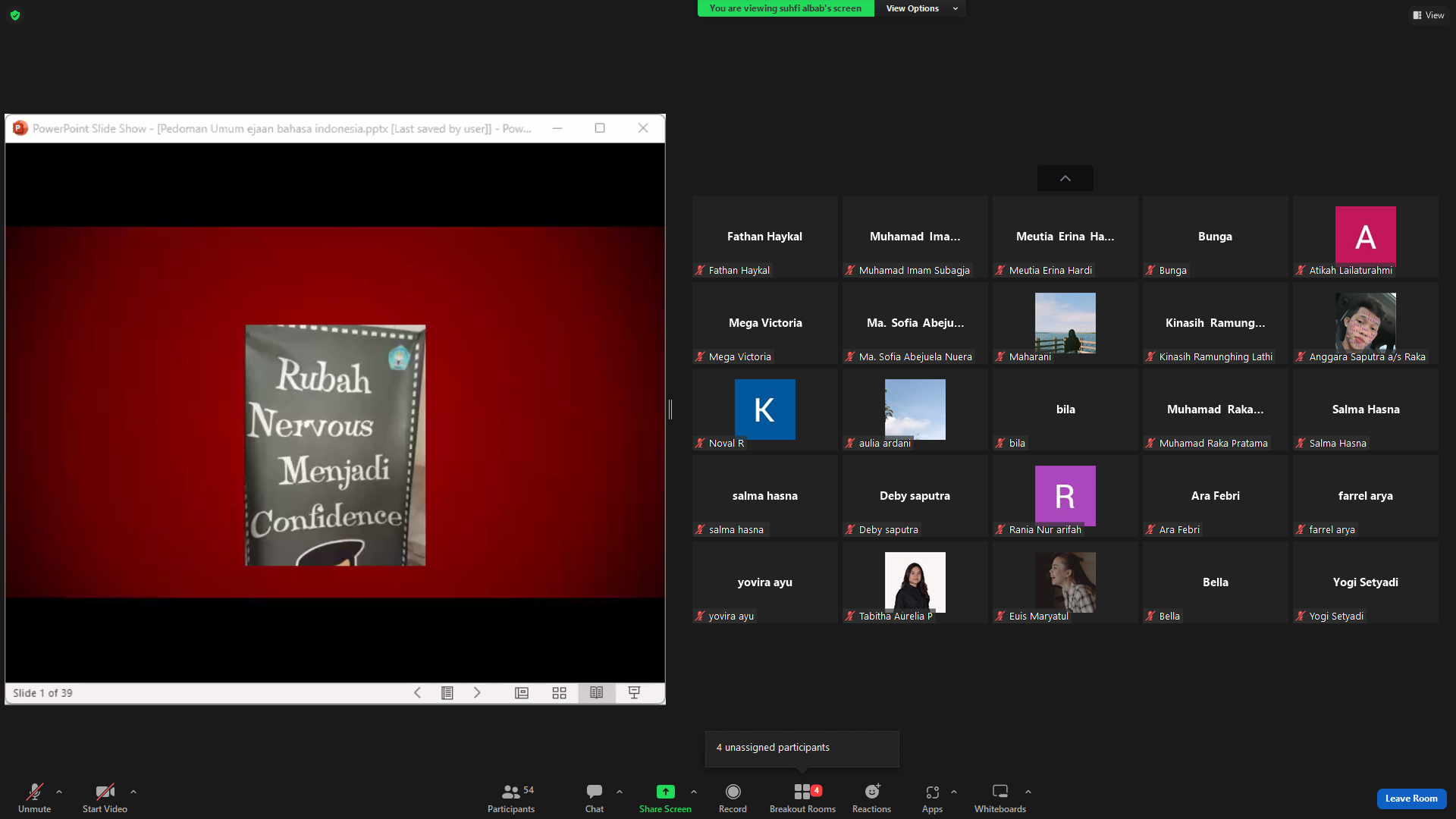
Task: Expand Share Screen options arrow
Action: tap(694, 792)
